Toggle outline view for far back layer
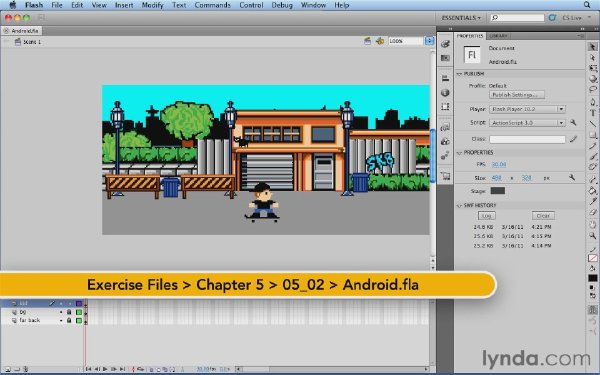Viewport: 600px width, 375px height. click(x=79, y=320)
